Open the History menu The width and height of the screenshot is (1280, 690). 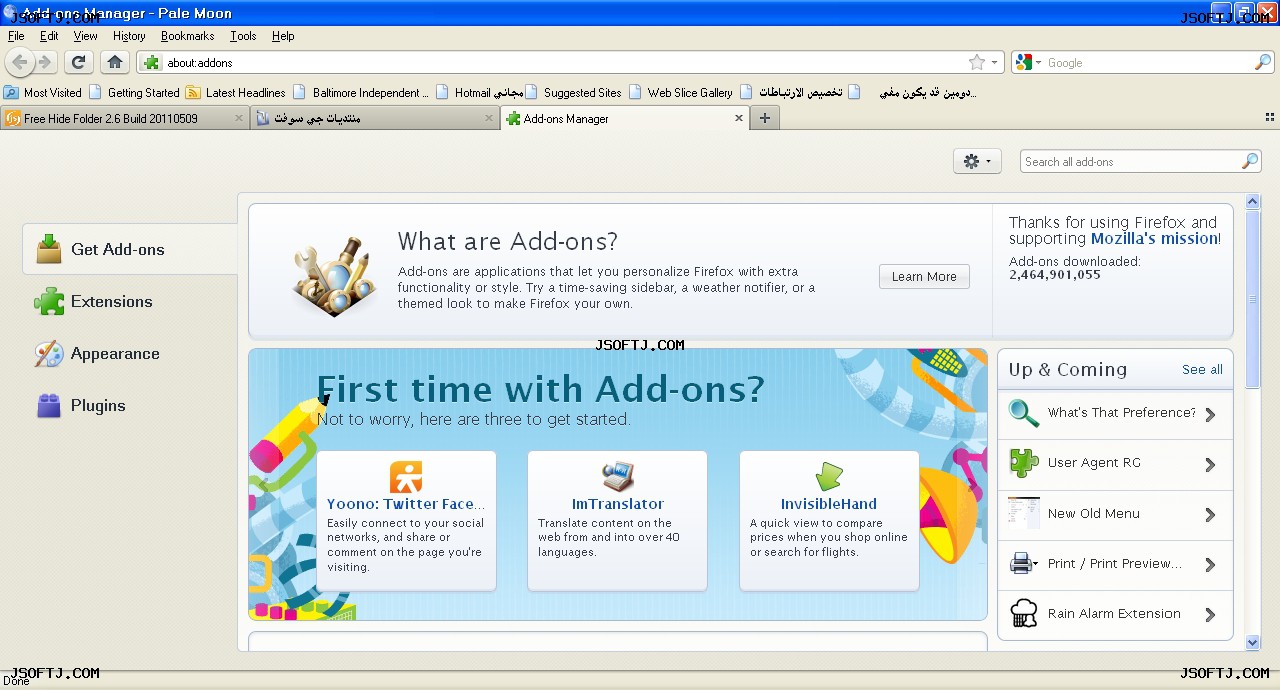click(x=129, y=36)
